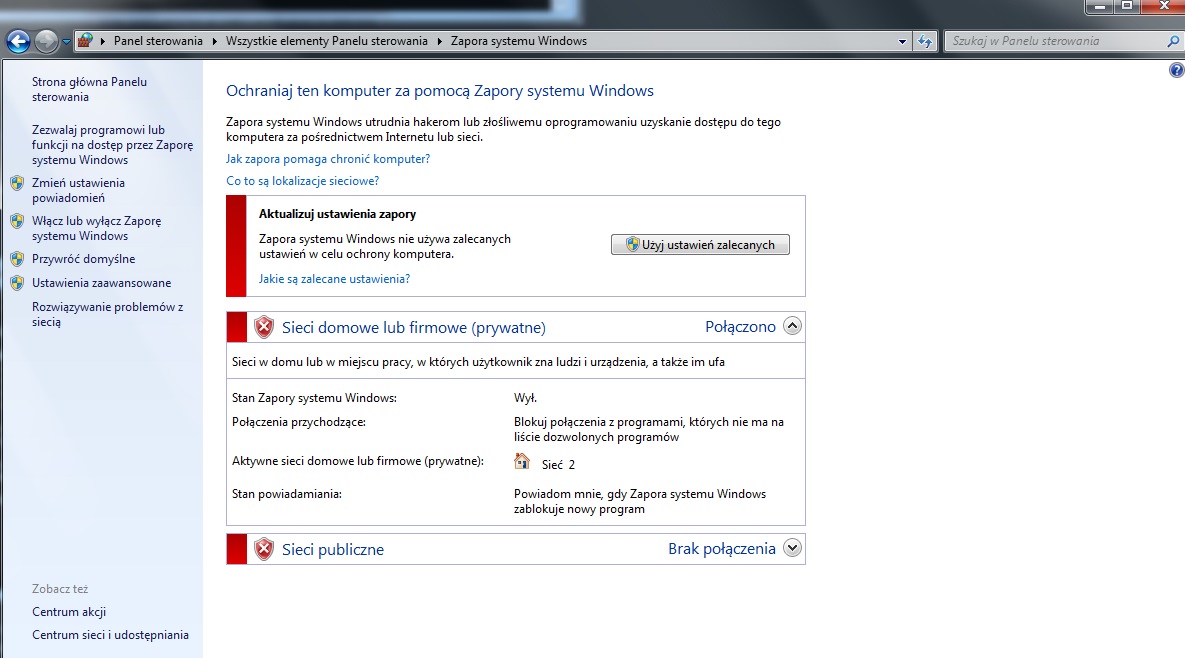1185x658 pixels.
Task: Open 'Zmień ustawienia powiadomień'
Action: (x=78, y=190)
